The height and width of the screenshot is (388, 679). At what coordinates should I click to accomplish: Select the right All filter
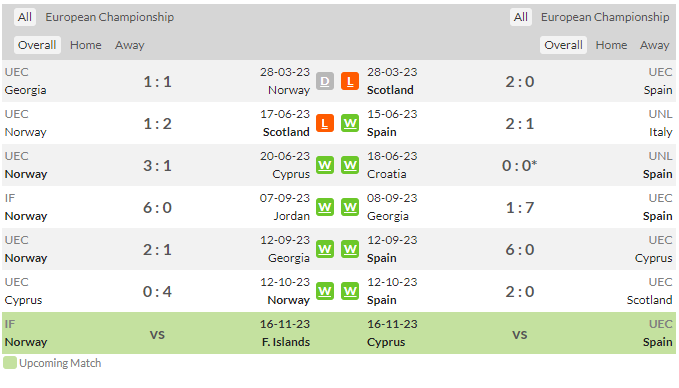(x=521, y=17)
